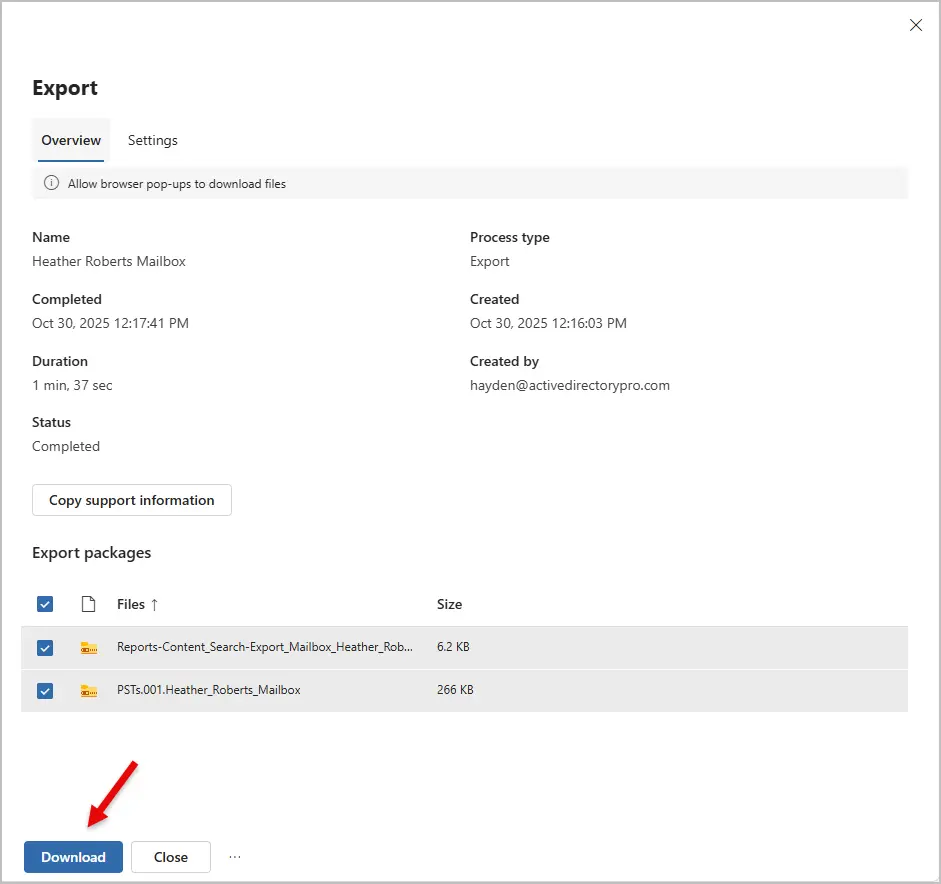The height and width of the screenshot is (884, 941).
Task: Click the Allow browser pop-ups notice text
Action: (176, 184)
